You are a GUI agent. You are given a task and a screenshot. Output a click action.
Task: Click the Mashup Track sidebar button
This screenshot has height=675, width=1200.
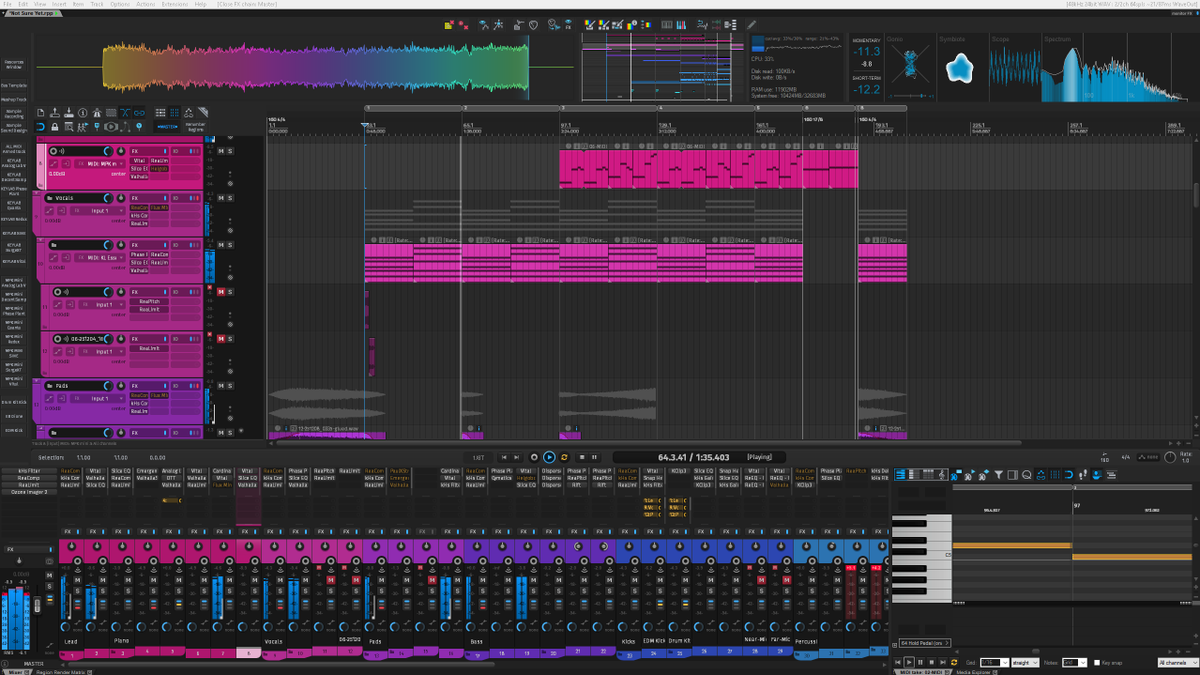14,99
